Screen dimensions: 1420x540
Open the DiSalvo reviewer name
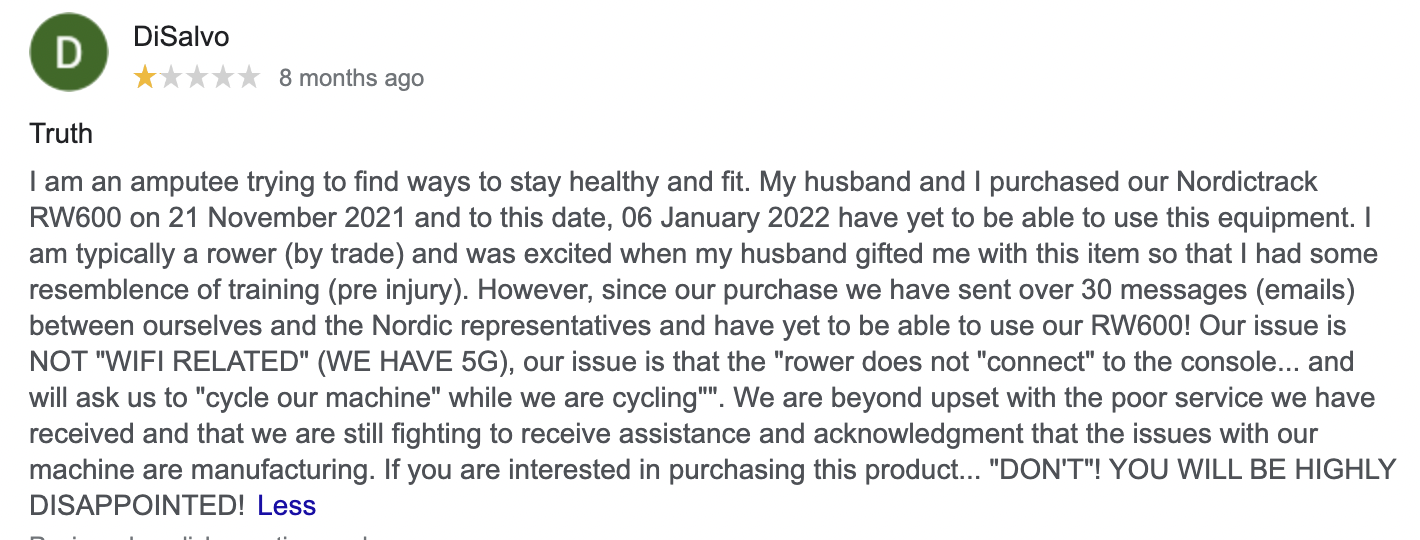tap(181, 37)
